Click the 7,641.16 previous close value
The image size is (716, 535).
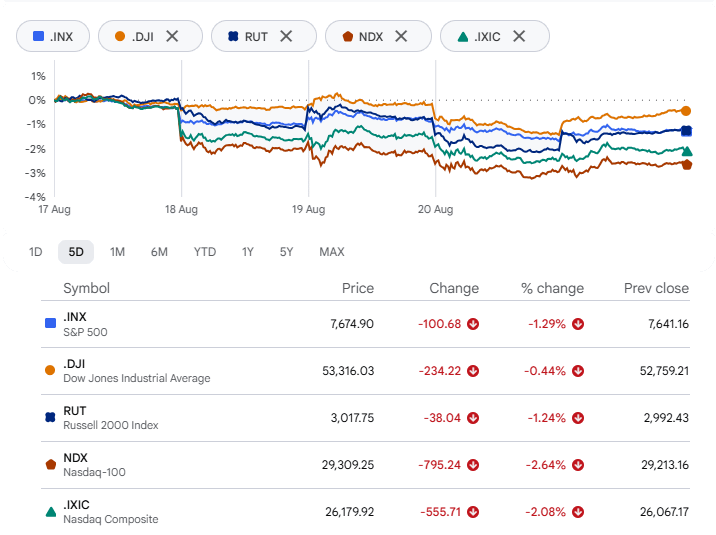(x=669, y=324)
